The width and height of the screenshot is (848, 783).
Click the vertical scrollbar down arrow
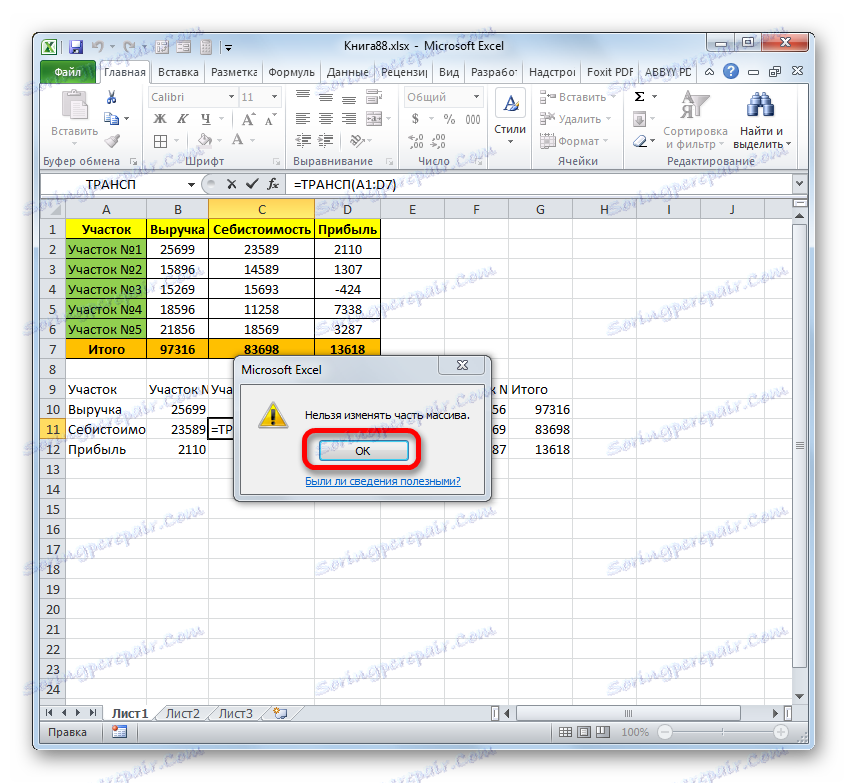799,696
